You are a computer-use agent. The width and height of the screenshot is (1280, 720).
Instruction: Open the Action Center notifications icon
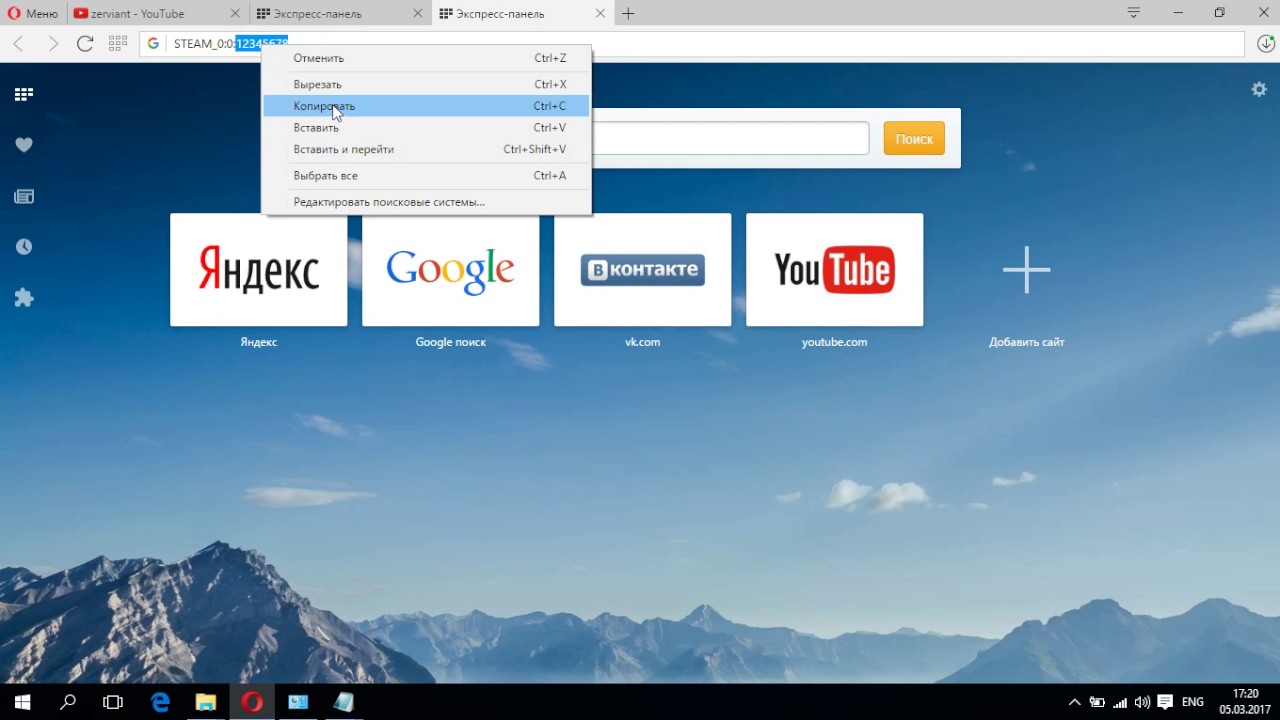(1165, 702)
